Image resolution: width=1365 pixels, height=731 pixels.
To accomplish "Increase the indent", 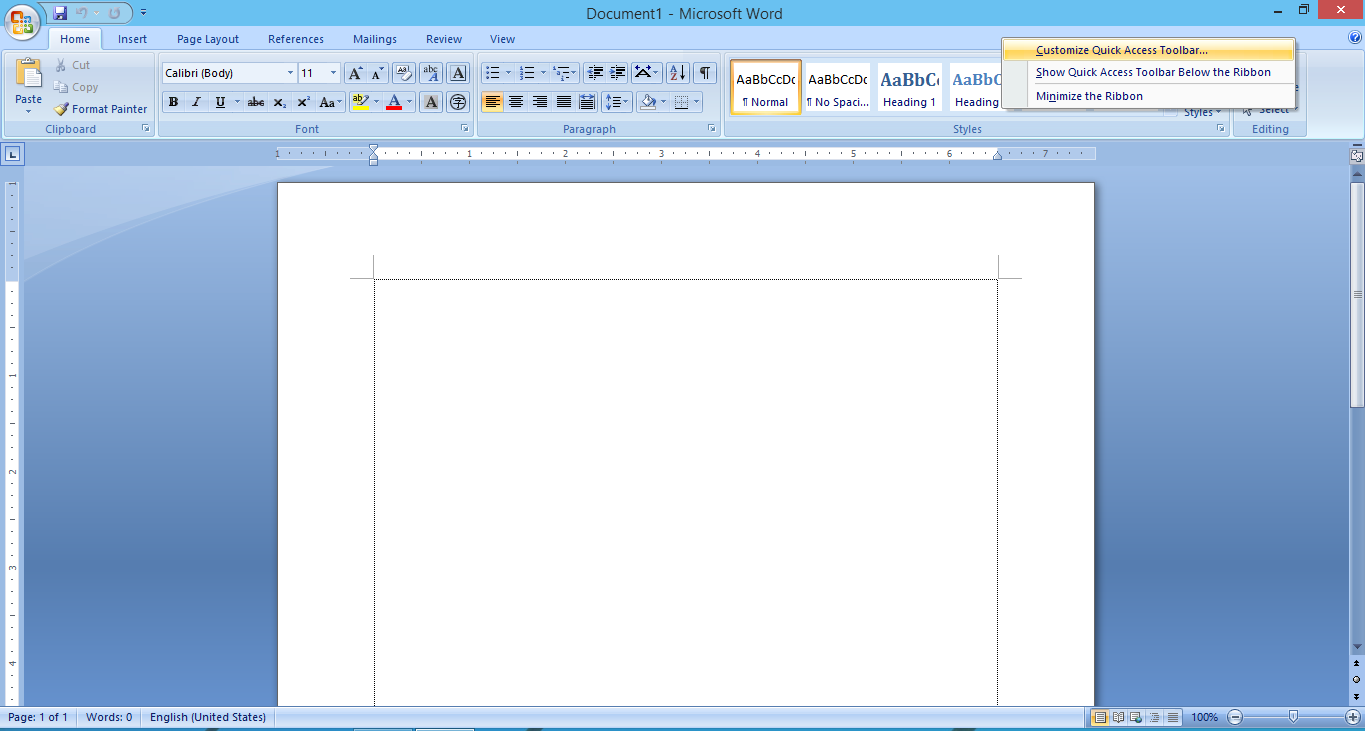I will [615, 72].
